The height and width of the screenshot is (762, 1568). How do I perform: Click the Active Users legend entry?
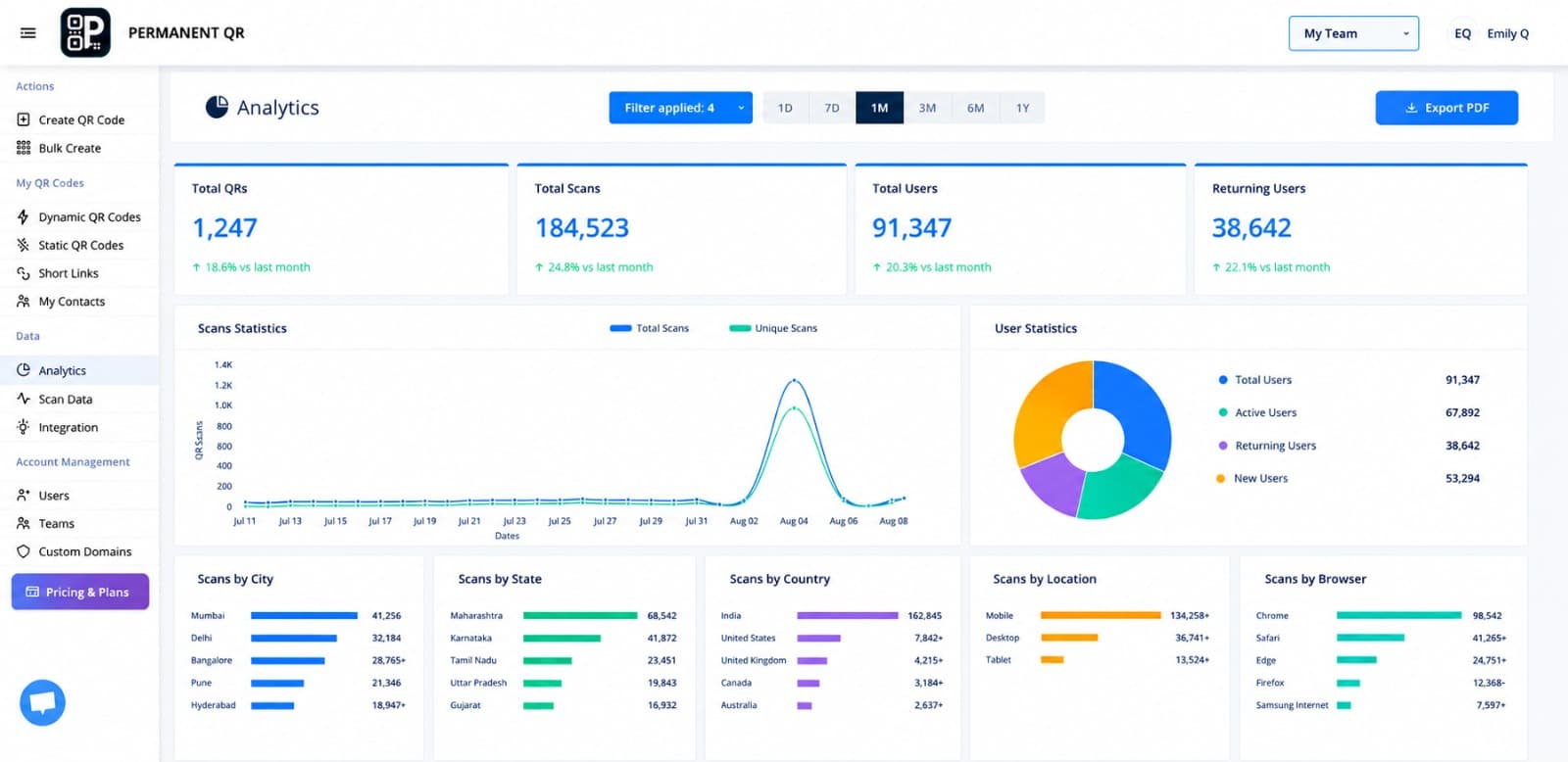pyautogui.click(x=1348, y=412)
